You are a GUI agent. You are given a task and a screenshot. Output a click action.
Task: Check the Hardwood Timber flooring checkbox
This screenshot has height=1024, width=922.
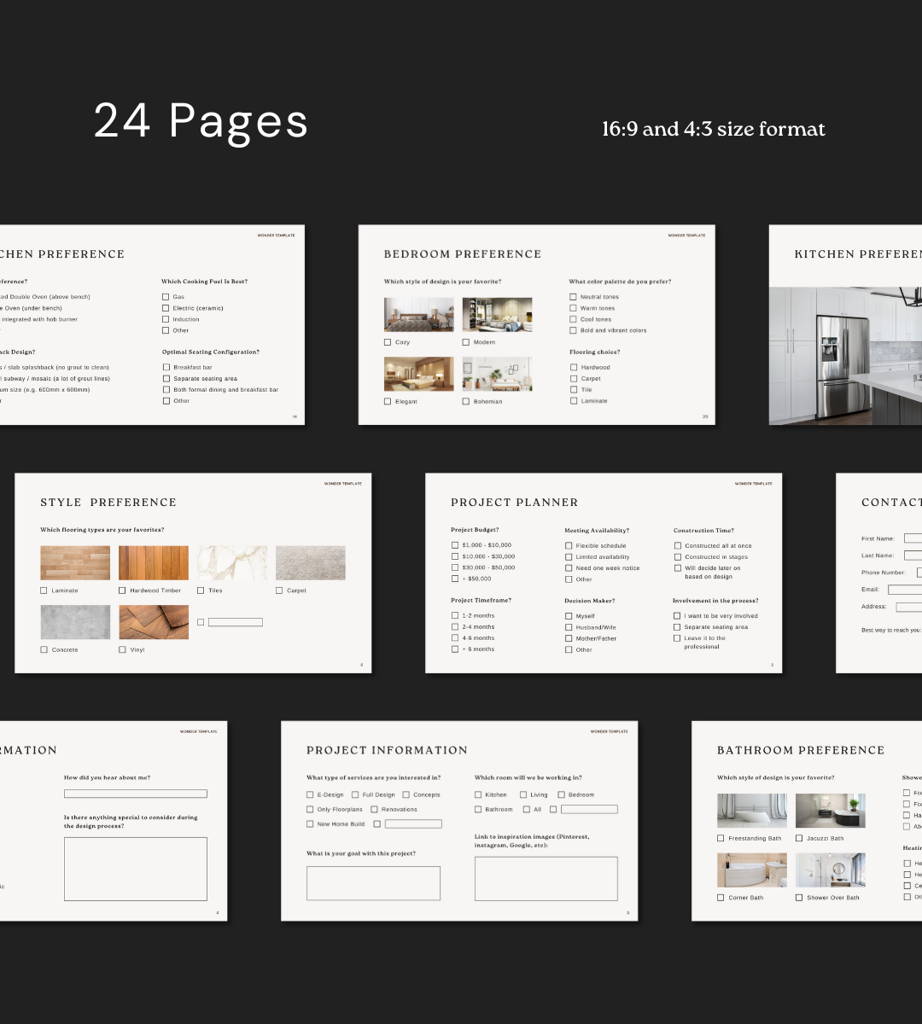pyautogui.click(x=122, y=590)
